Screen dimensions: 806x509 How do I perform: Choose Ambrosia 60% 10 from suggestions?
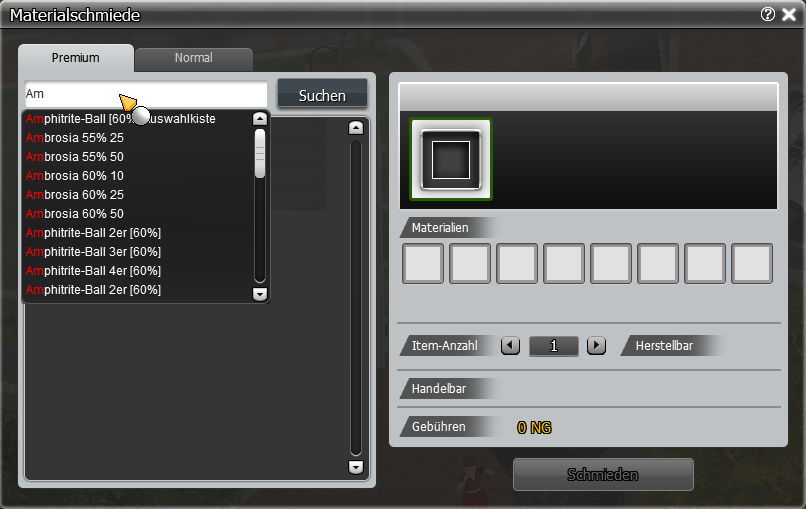click(75, 176)
